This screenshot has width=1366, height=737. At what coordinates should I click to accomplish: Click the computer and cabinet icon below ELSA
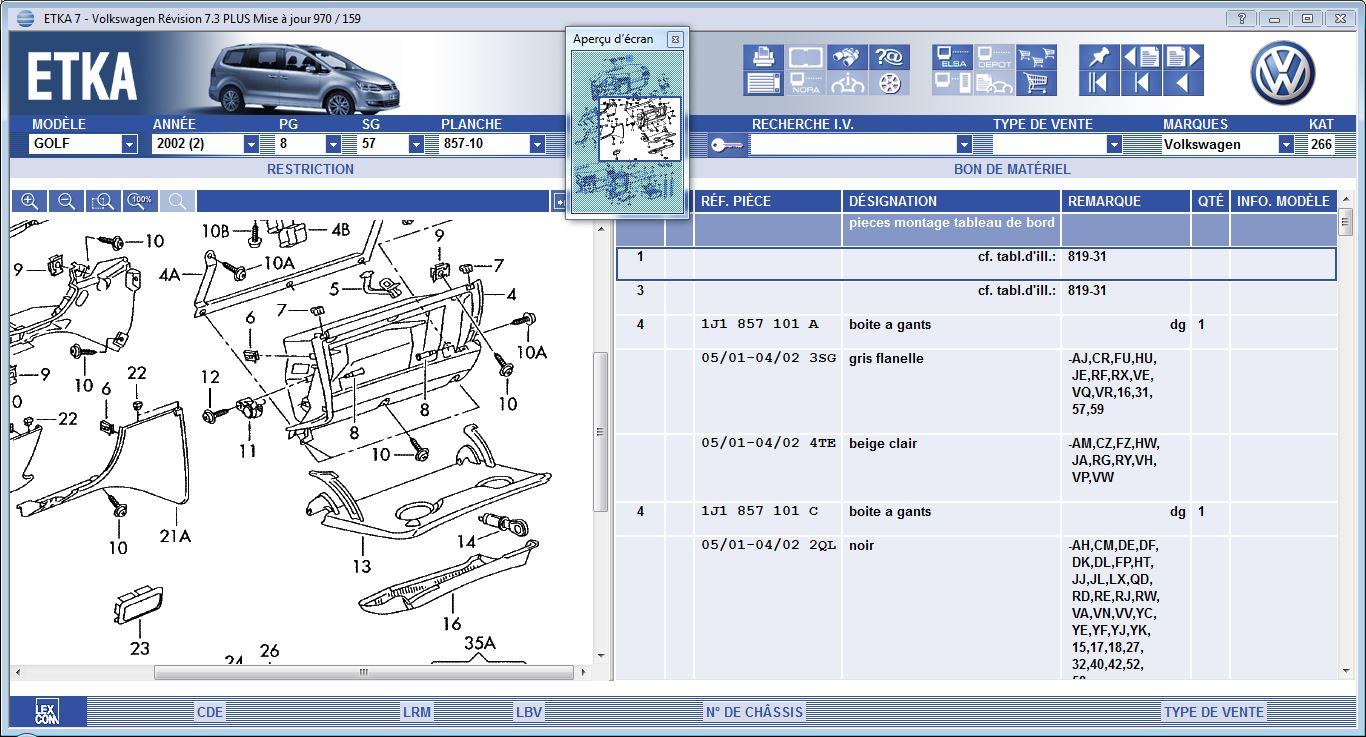[x=952, y=83]
